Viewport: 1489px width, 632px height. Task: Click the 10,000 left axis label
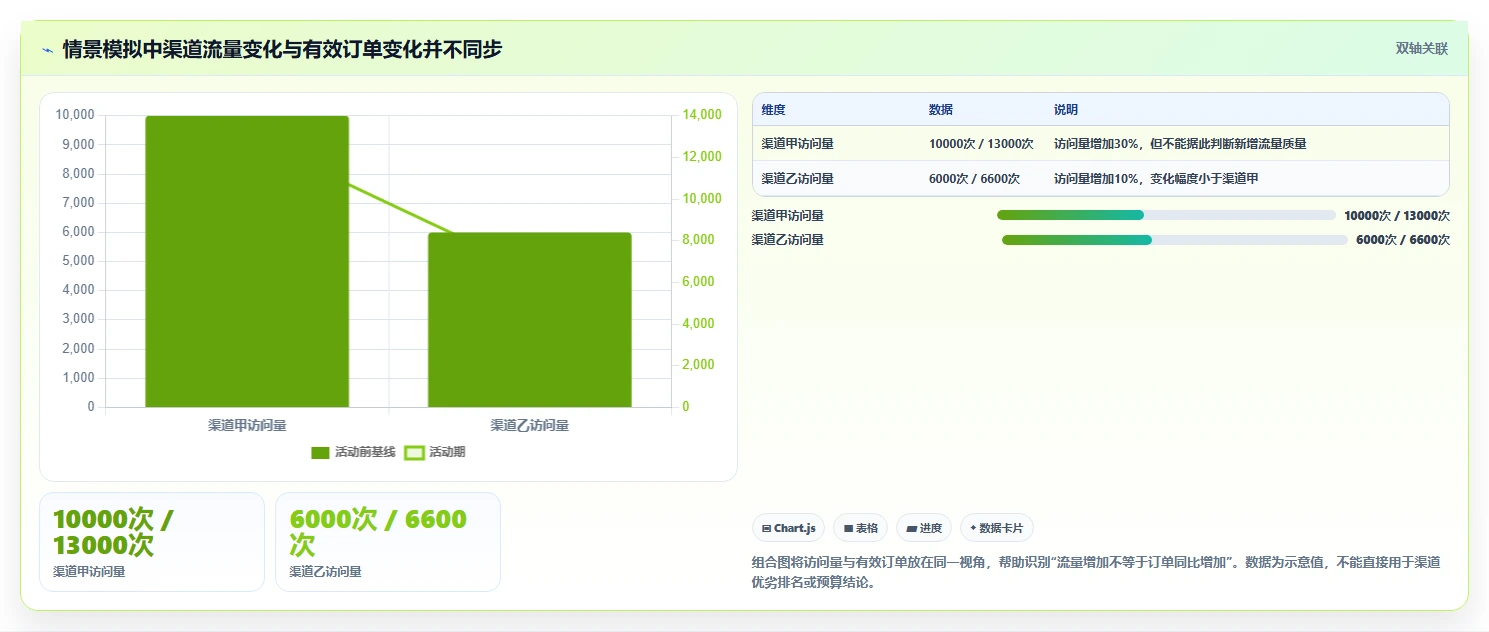click(x=75, y=115)
